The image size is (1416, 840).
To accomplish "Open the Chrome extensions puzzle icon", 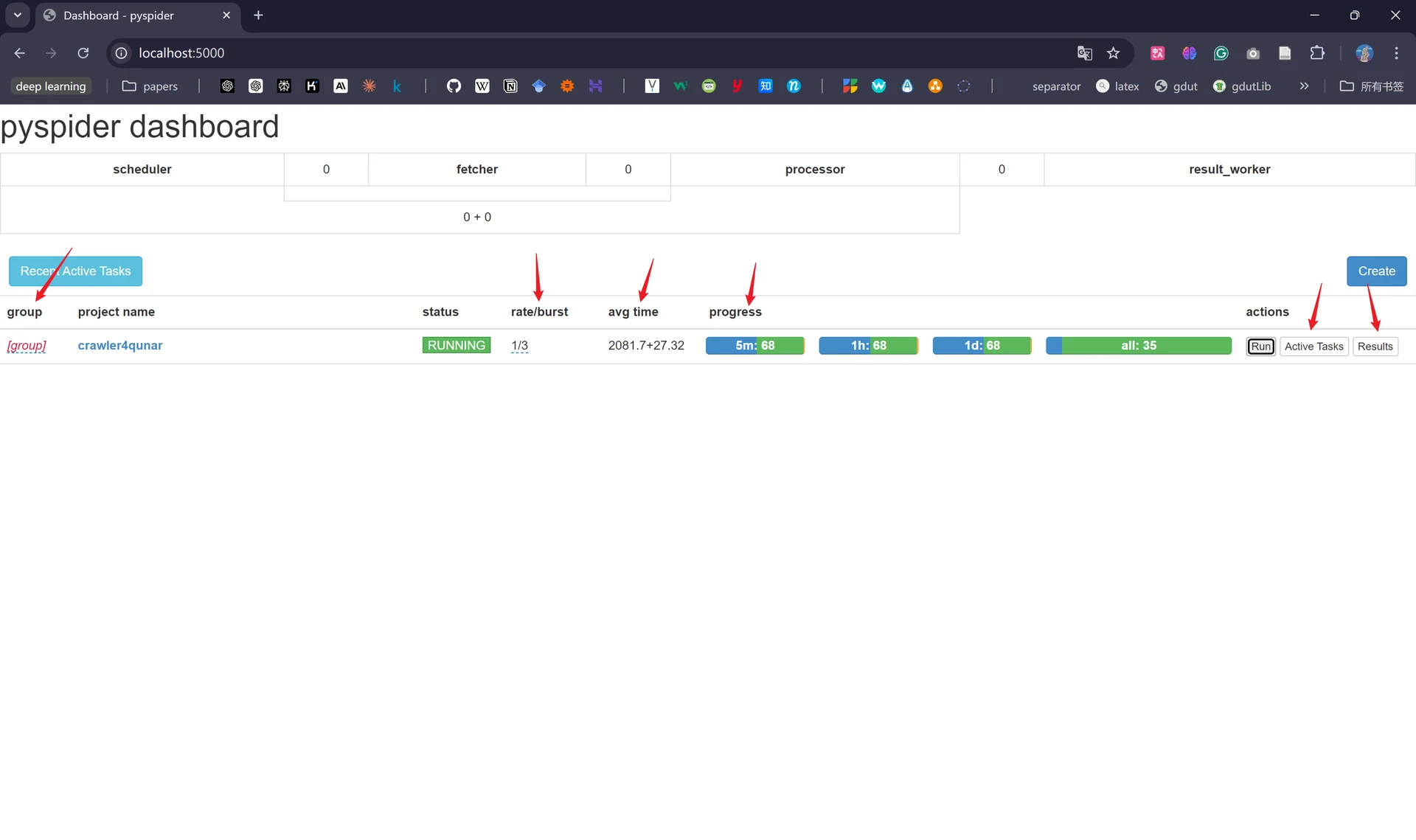I will [1317, 53].
